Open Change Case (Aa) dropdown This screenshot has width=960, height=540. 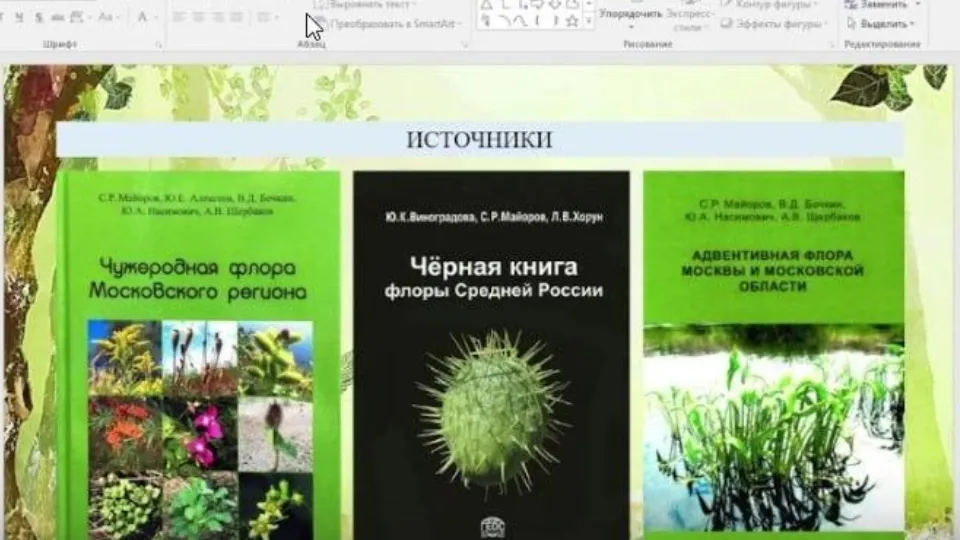[x=108, y=17]
